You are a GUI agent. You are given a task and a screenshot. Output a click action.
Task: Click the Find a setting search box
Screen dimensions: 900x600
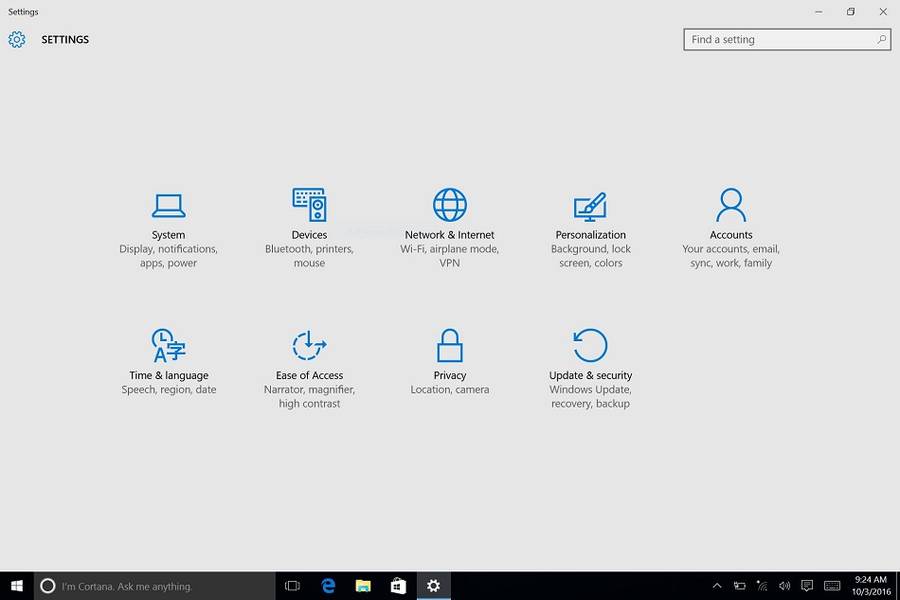780,40
